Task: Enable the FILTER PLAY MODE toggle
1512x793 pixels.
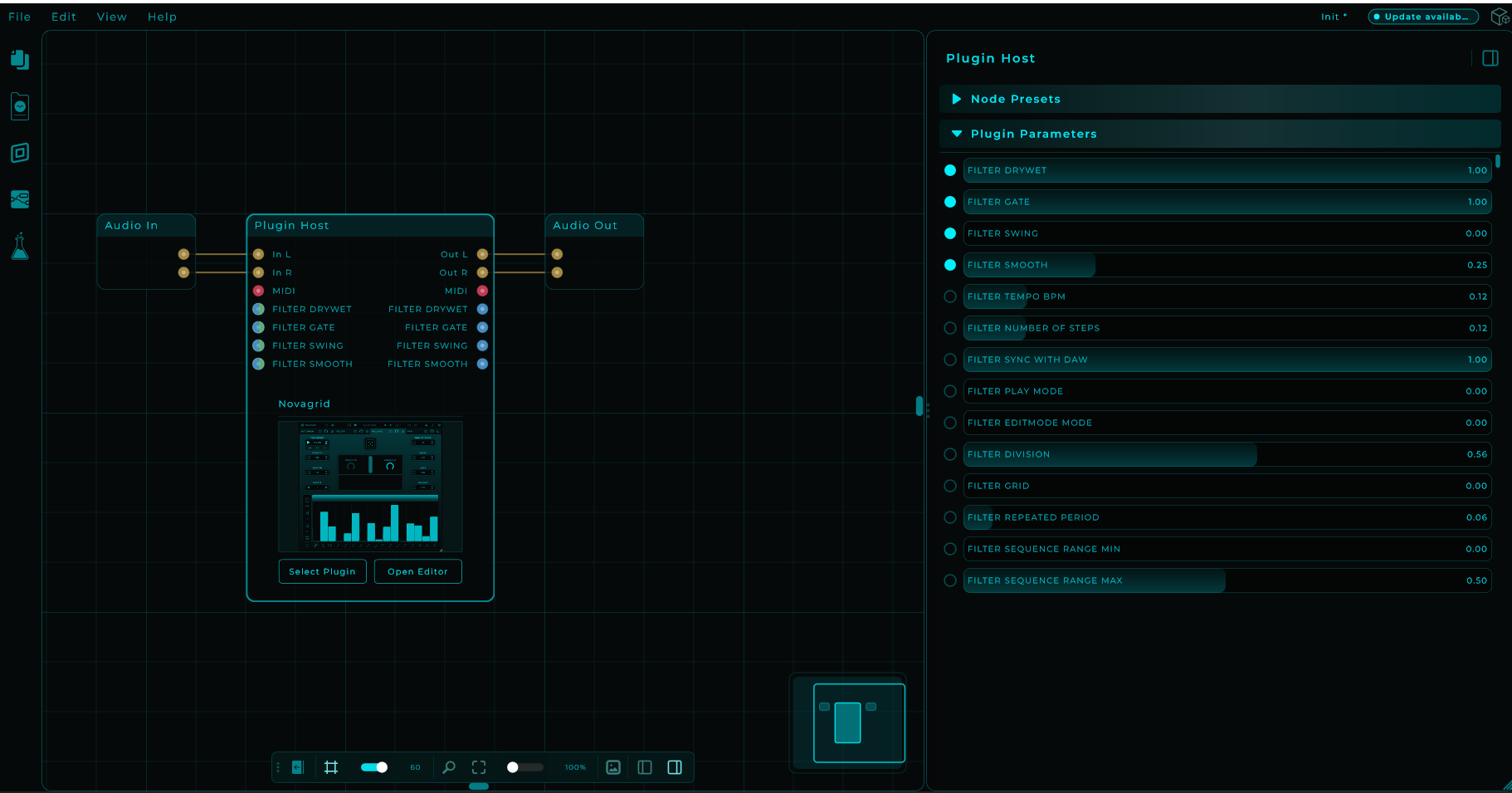Action: coord(950,391)
